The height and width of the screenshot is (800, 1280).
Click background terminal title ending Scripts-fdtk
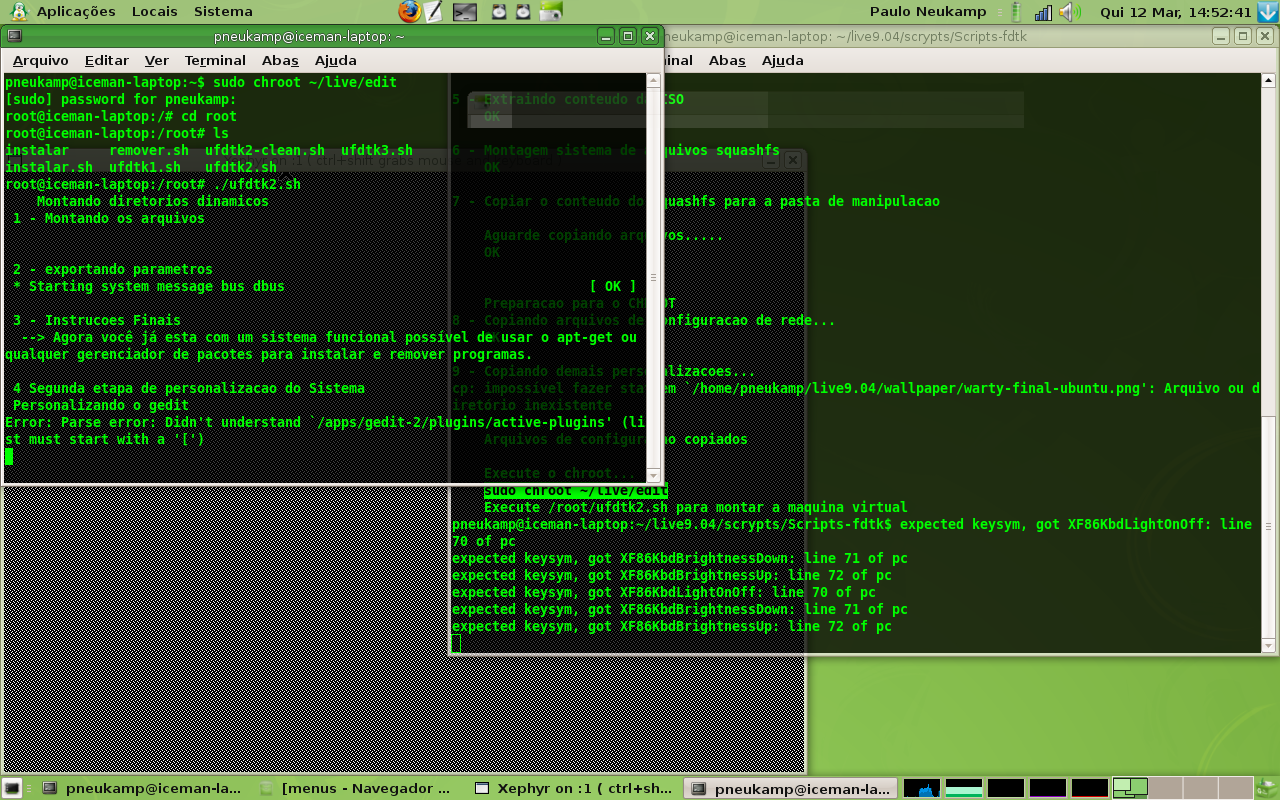click(x=845, y=36)
